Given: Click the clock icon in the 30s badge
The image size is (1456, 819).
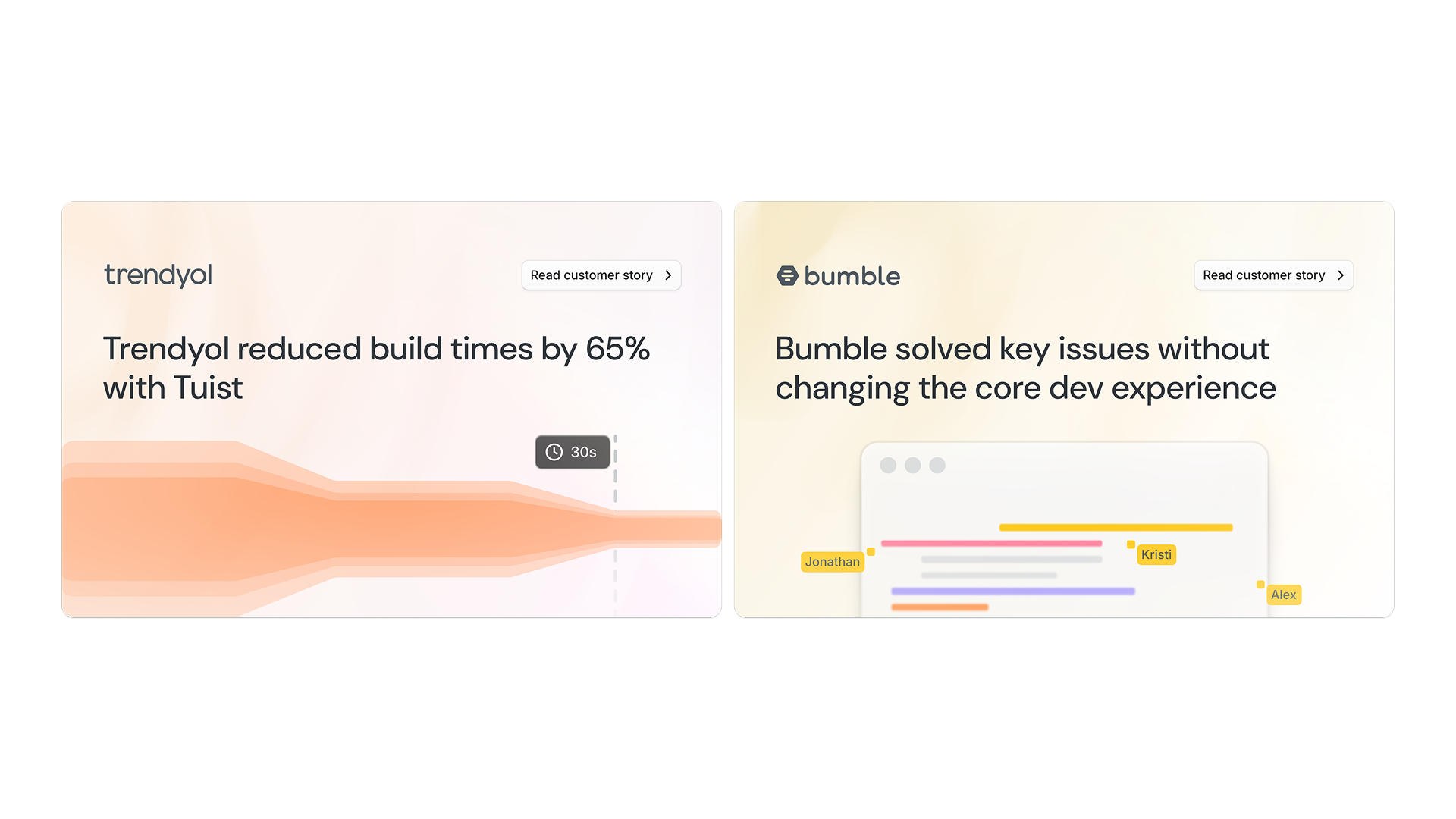Looking at the screenshot, I should point(554,451).
